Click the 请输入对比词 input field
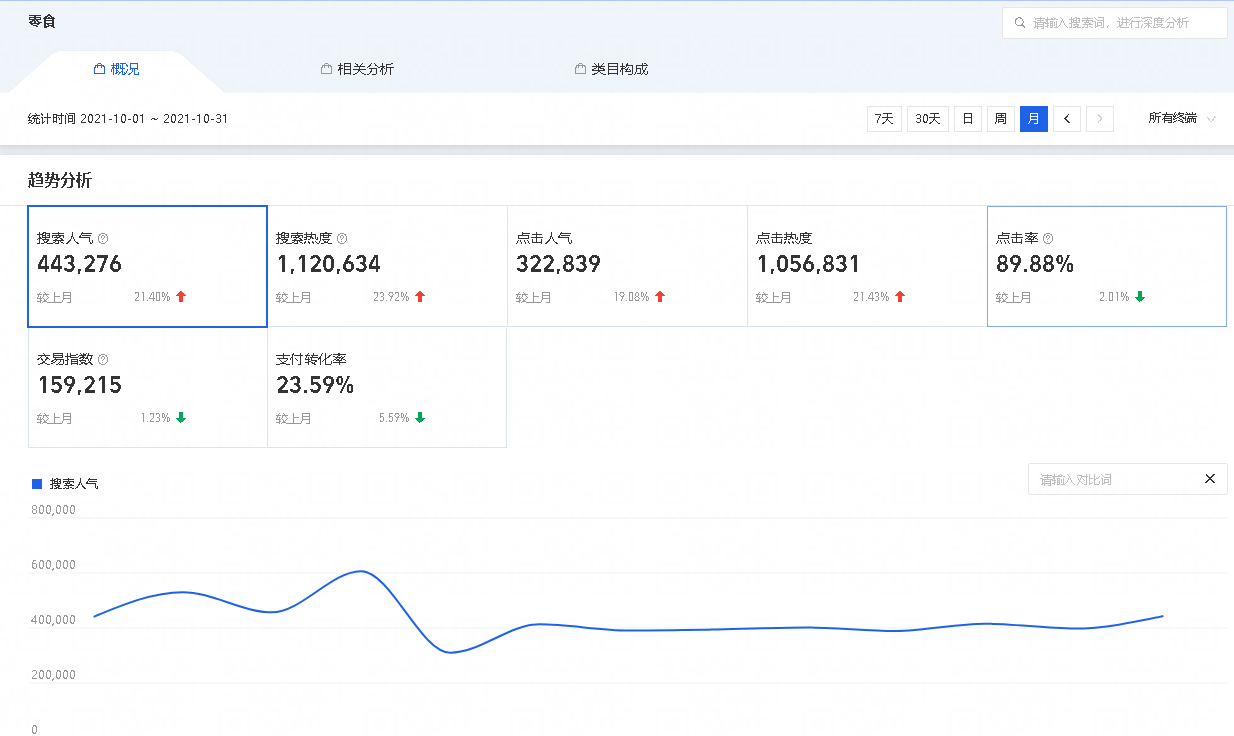 (x=1110, y=480)
